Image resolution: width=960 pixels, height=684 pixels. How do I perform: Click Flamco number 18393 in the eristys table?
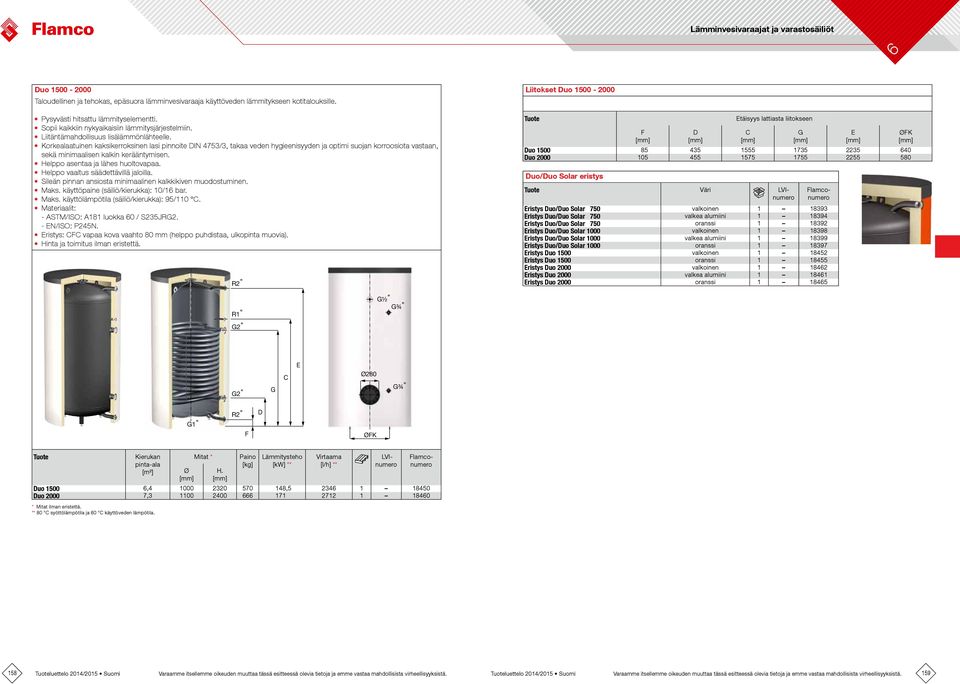click(x=819, y=209)
